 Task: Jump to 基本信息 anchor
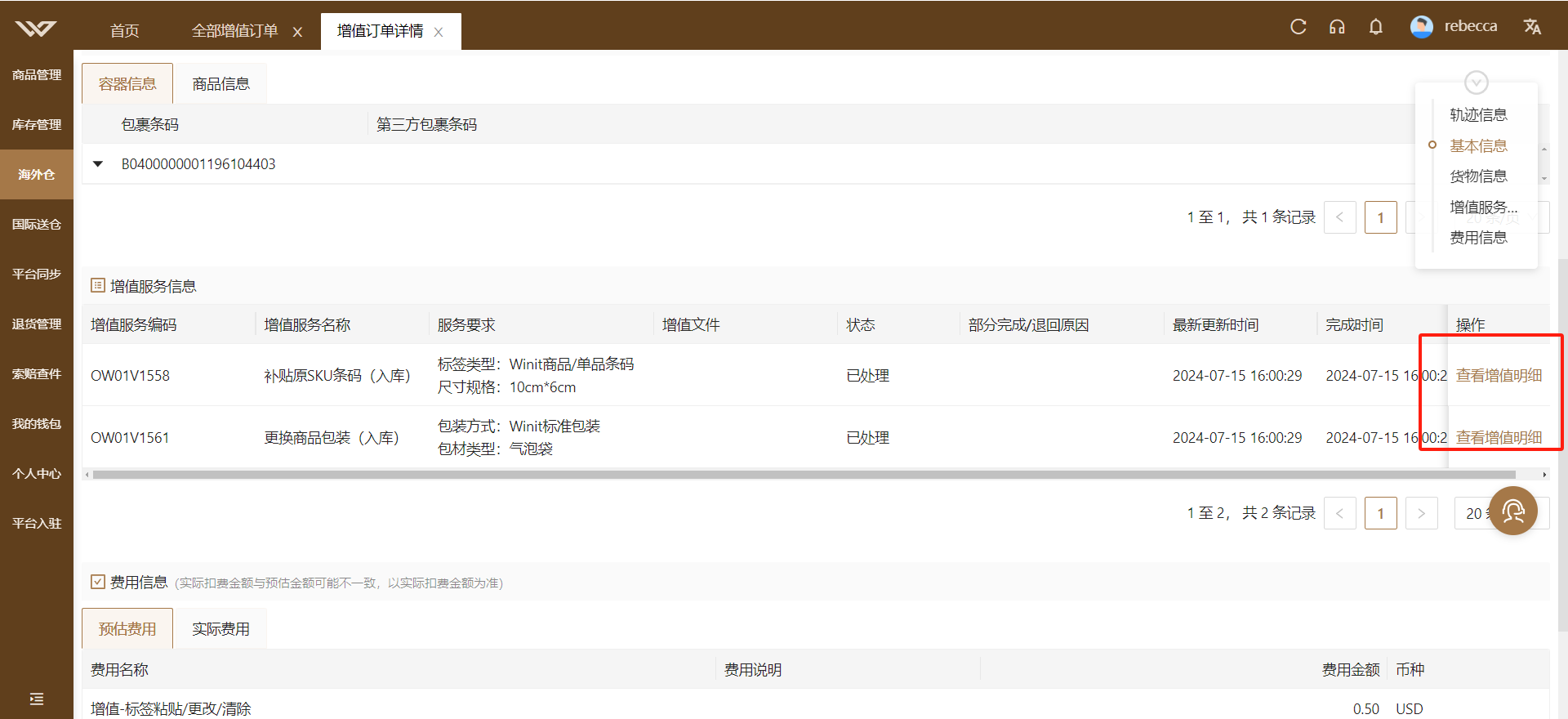[x=1478, y=145]
